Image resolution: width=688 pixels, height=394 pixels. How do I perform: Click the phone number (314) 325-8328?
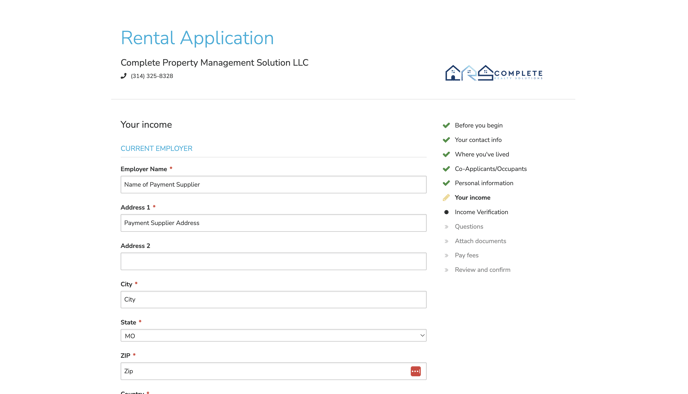[x=152, y=76]
